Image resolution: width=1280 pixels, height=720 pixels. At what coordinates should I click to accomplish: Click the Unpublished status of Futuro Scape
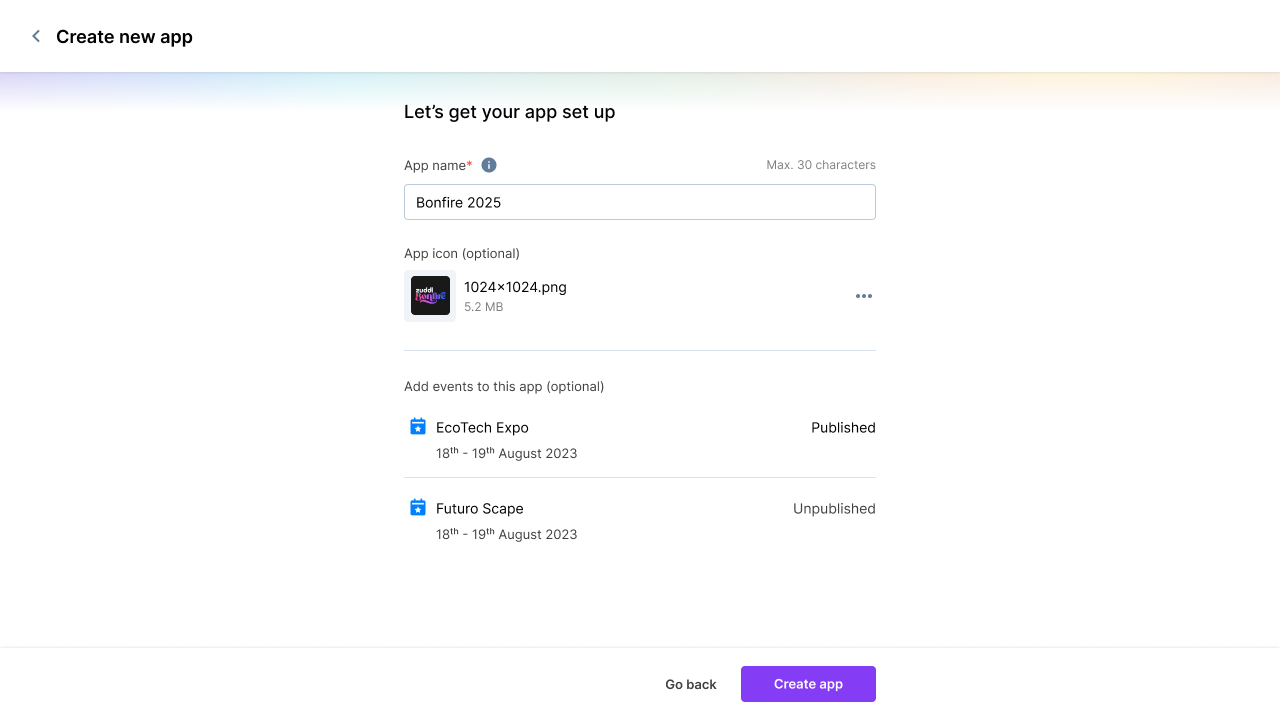[x=834, y=508]
